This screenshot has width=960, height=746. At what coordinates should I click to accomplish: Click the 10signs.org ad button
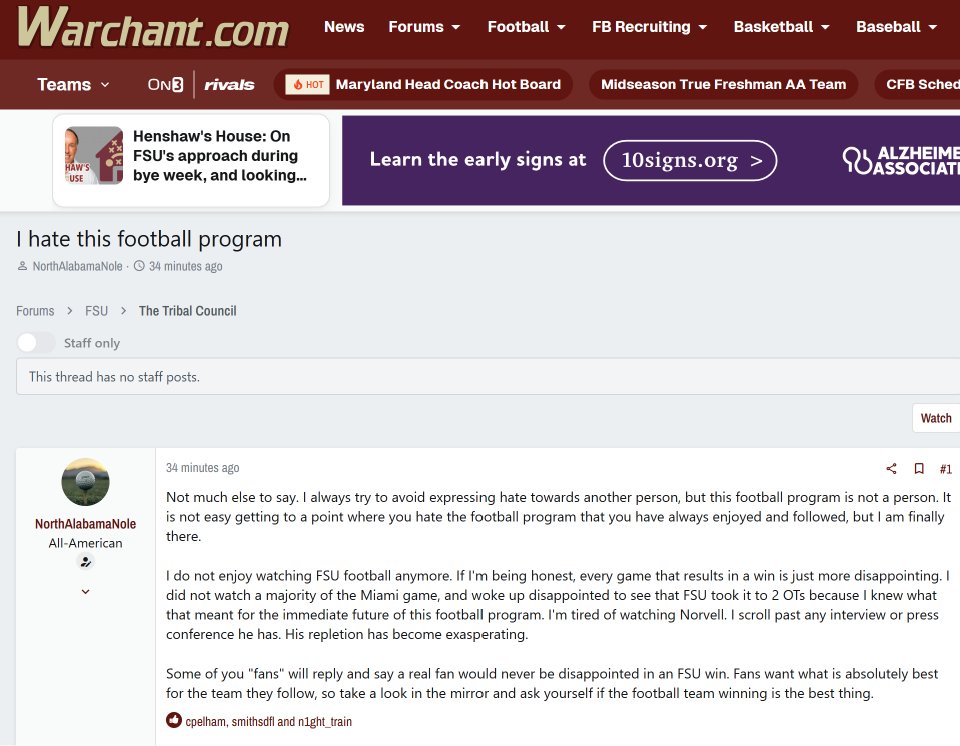[x=690, y=160]
